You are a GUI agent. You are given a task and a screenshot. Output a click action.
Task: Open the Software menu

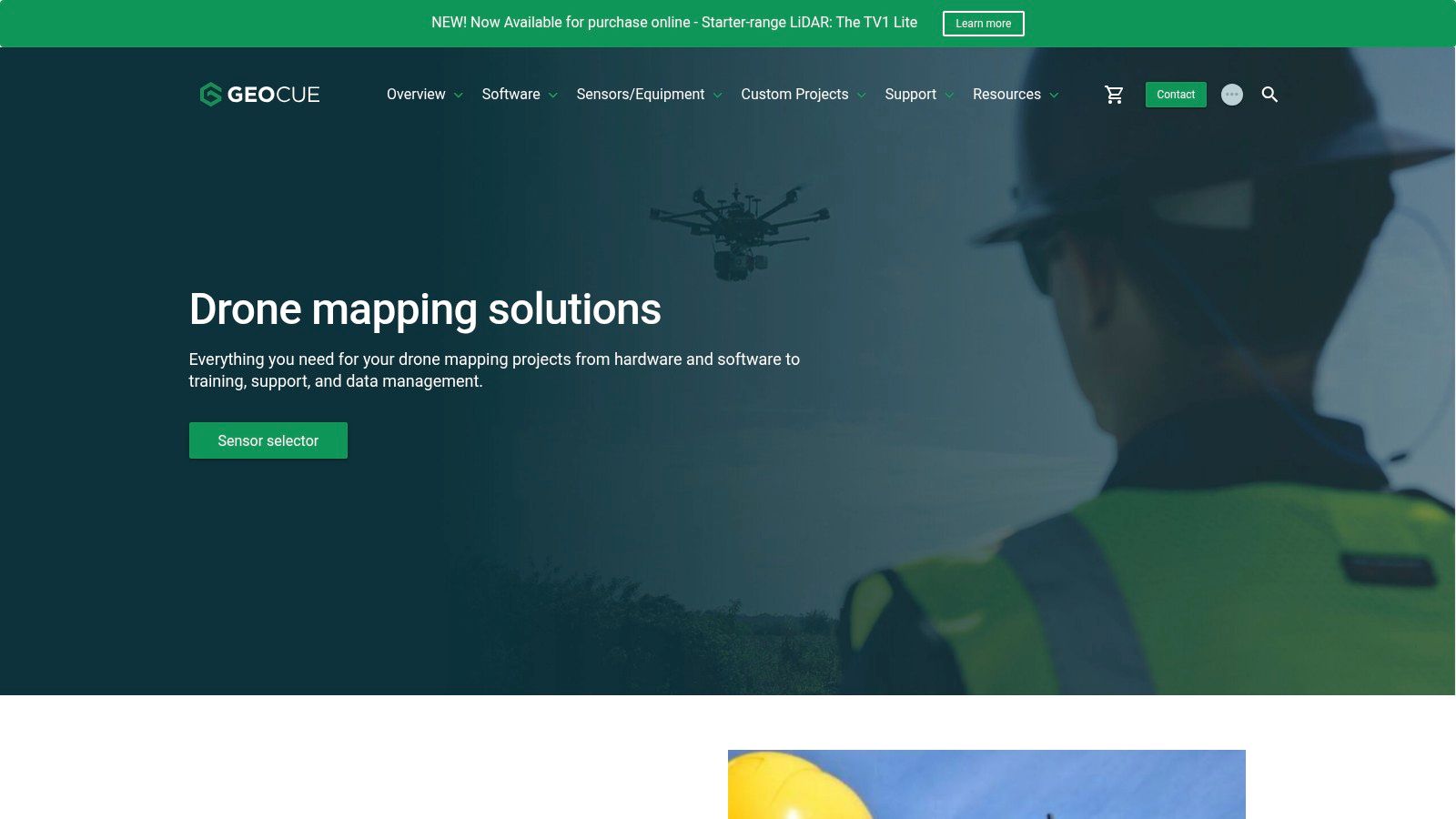[x=511, y=95]
